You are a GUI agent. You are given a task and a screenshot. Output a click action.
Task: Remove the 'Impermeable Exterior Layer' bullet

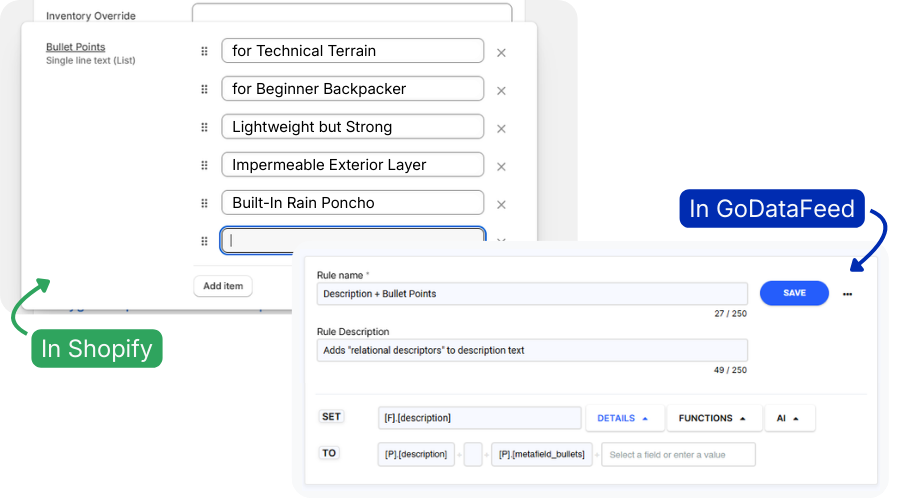pyautogui.click(x=501, y=166)
